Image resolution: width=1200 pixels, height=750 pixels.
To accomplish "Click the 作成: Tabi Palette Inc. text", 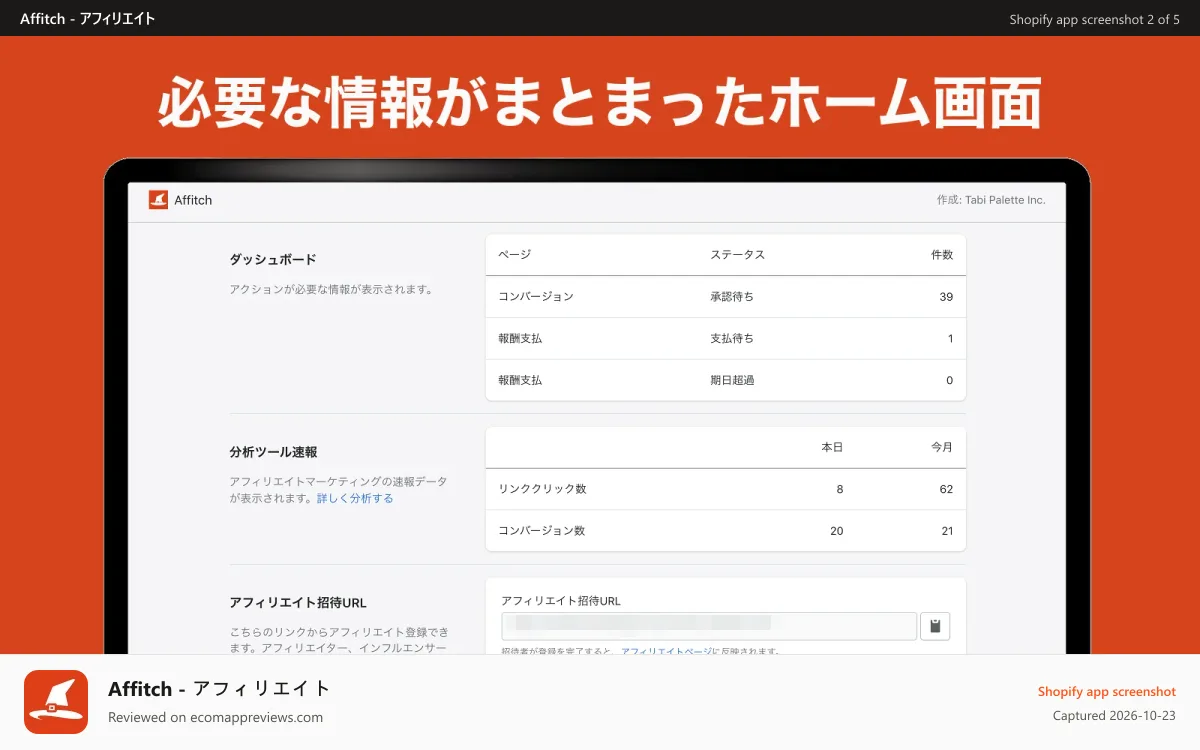I will click(991, 200).
